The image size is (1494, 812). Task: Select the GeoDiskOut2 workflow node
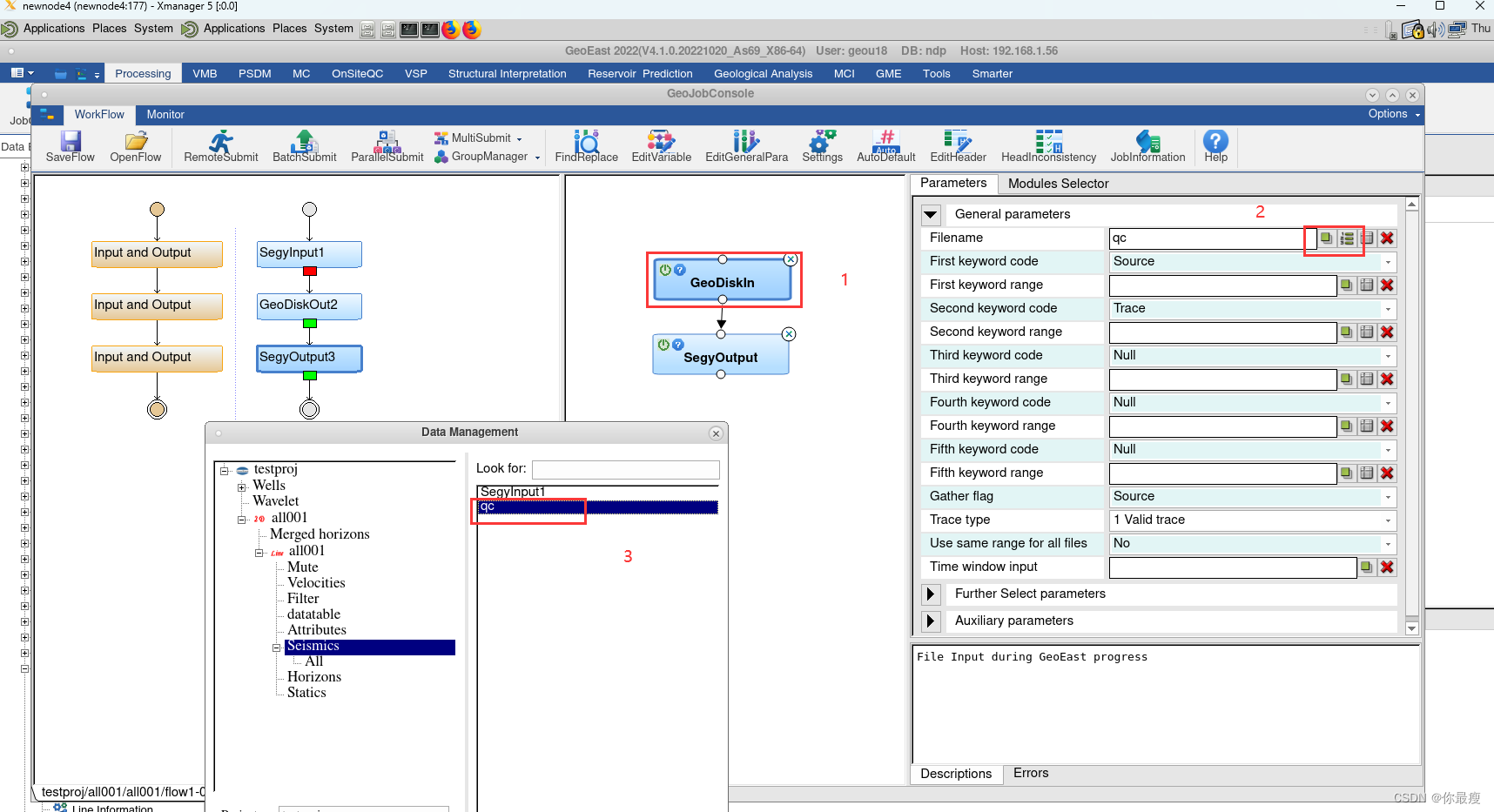coord(309,306)
